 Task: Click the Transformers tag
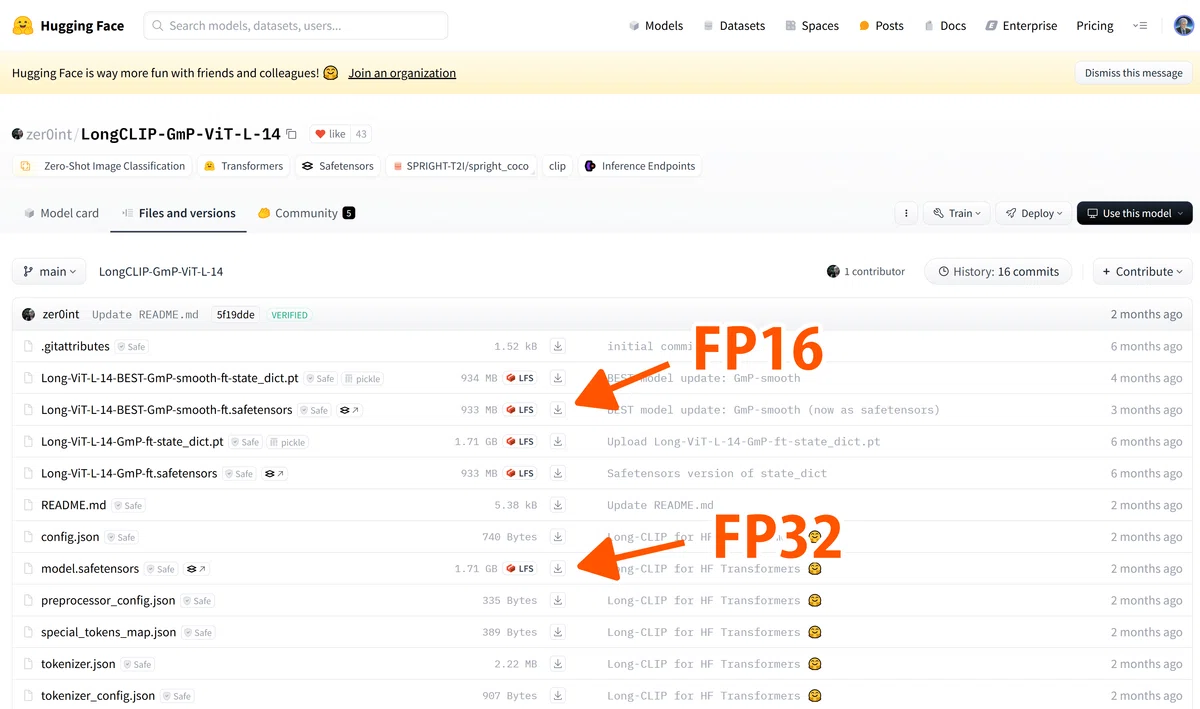click(x=243, y=166)
